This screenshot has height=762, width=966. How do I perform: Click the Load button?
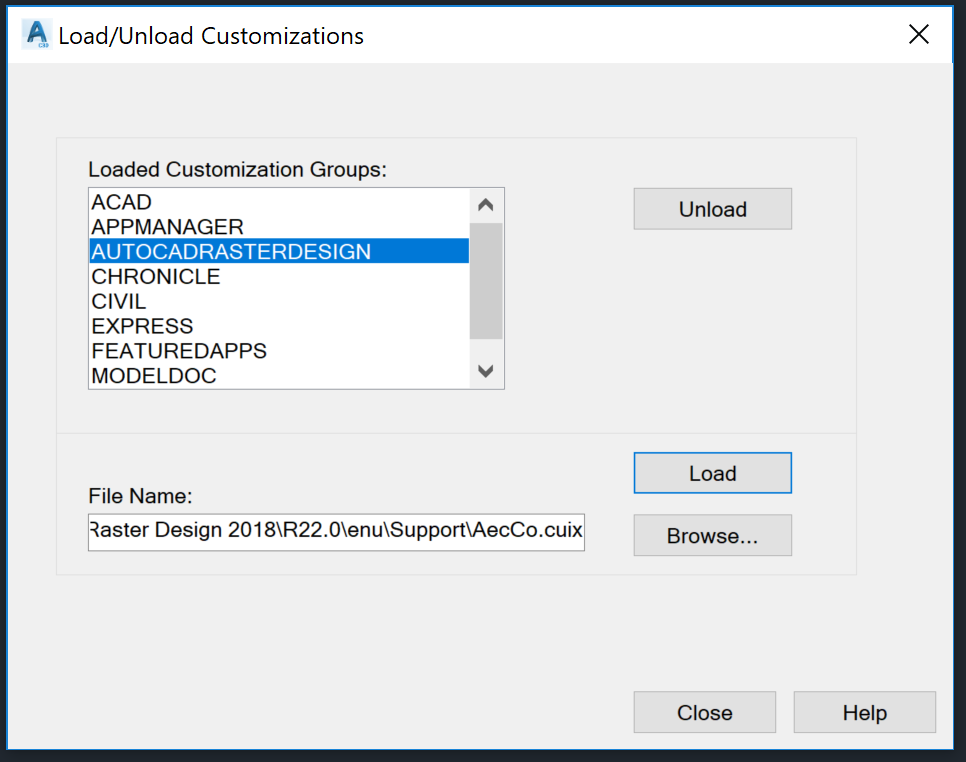[712, 473]
